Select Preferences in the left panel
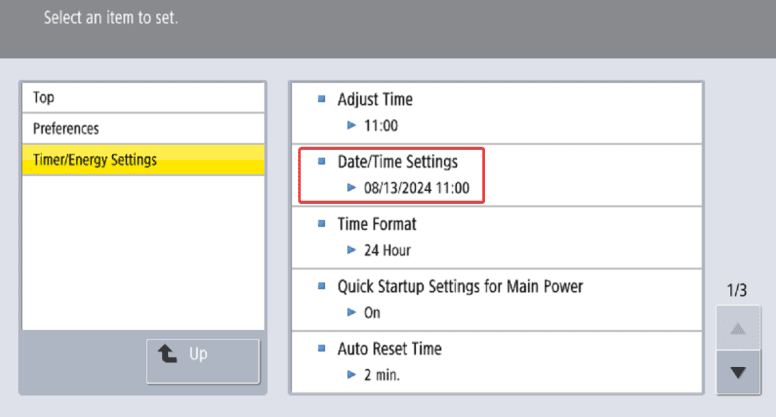The width and height of the screenshot is (776, 417). [x=142, y=129]
